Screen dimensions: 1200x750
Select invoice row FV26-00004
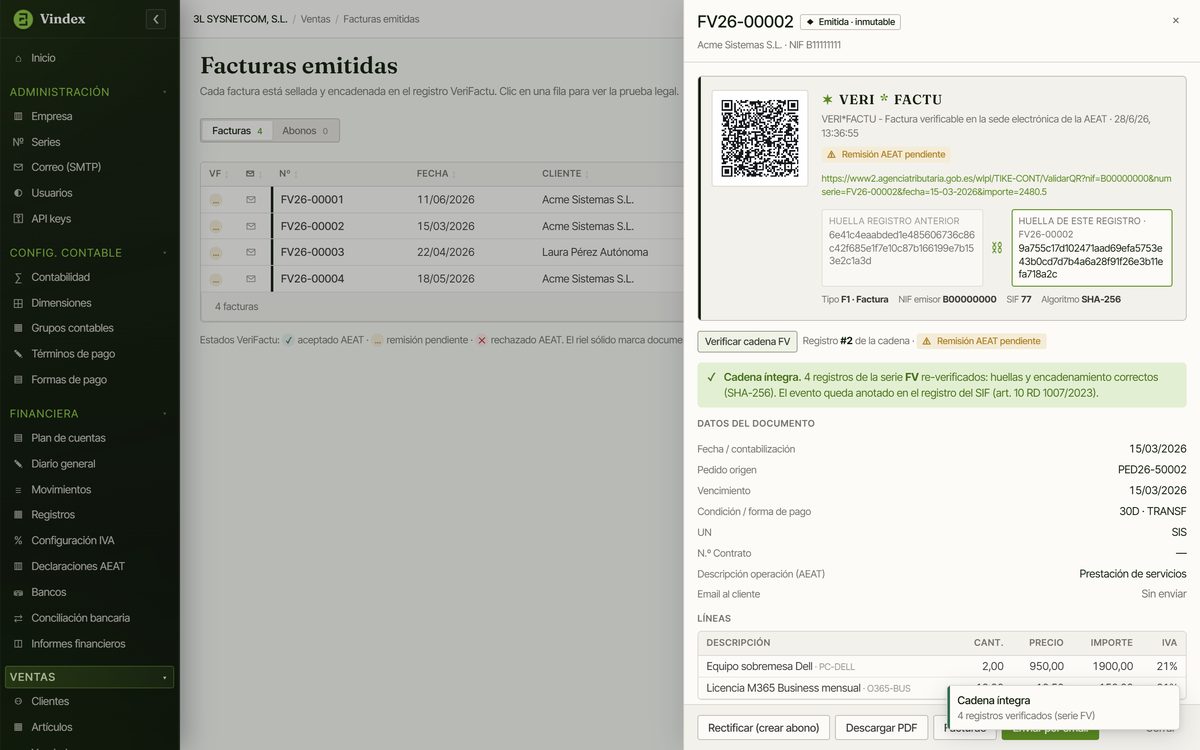click(440, 279)
